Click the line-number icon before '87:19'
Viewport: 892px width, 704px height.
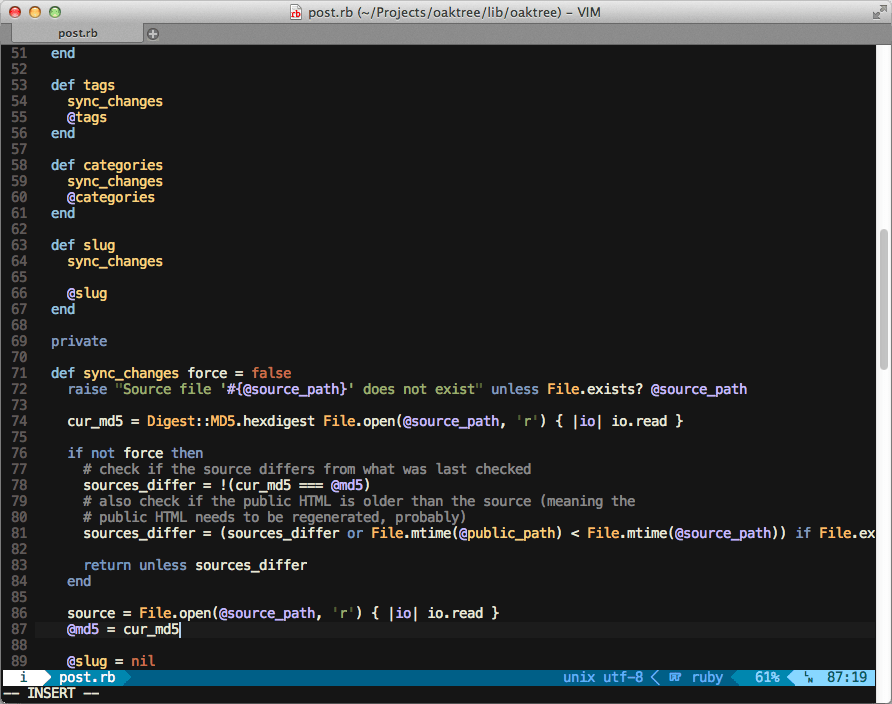(808, 677)
